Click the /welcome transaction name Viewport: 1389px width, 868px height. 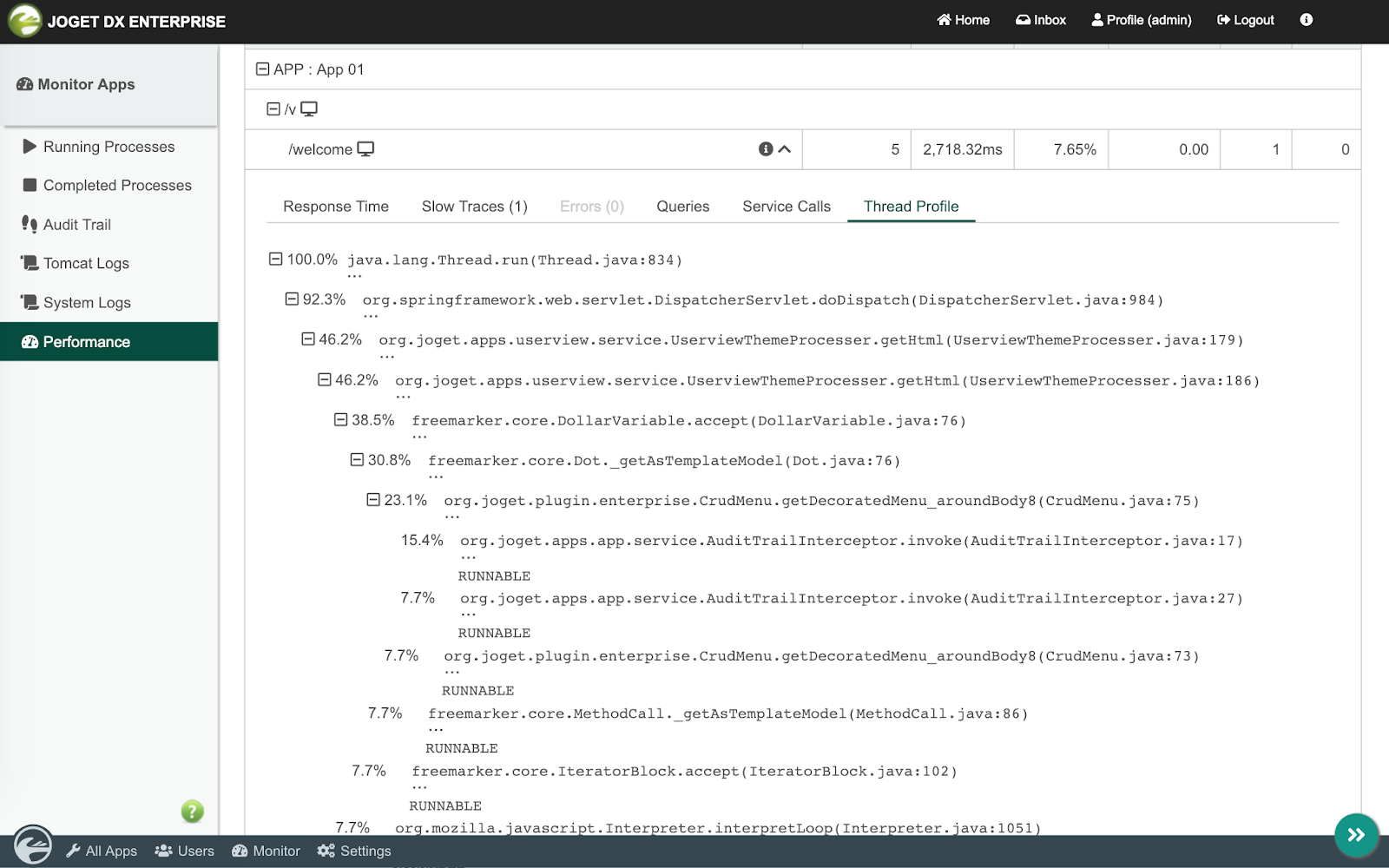[320, 149]
